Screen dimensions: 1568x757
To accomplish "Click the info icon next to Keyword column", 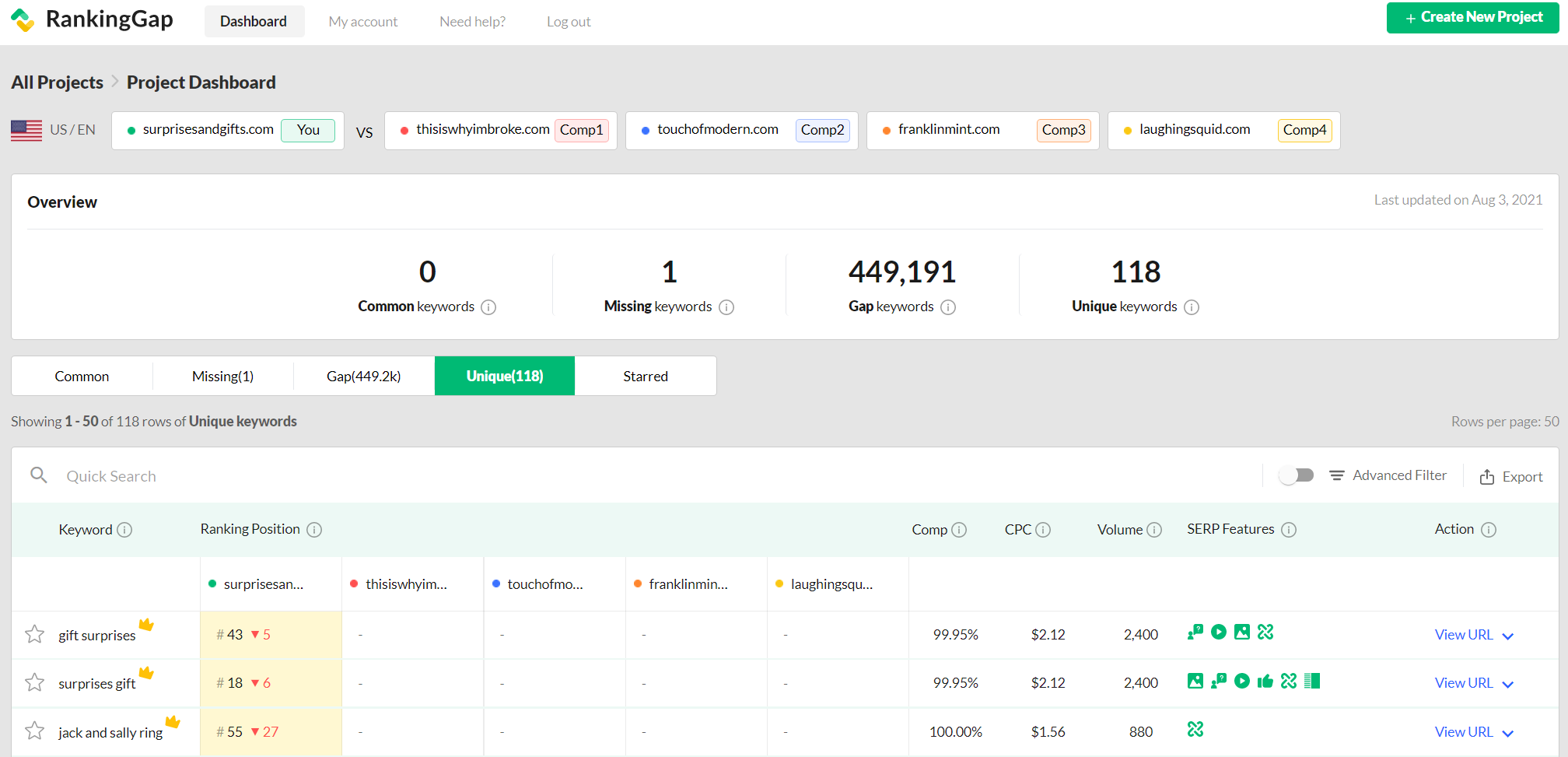I will (x=124, y=530).
